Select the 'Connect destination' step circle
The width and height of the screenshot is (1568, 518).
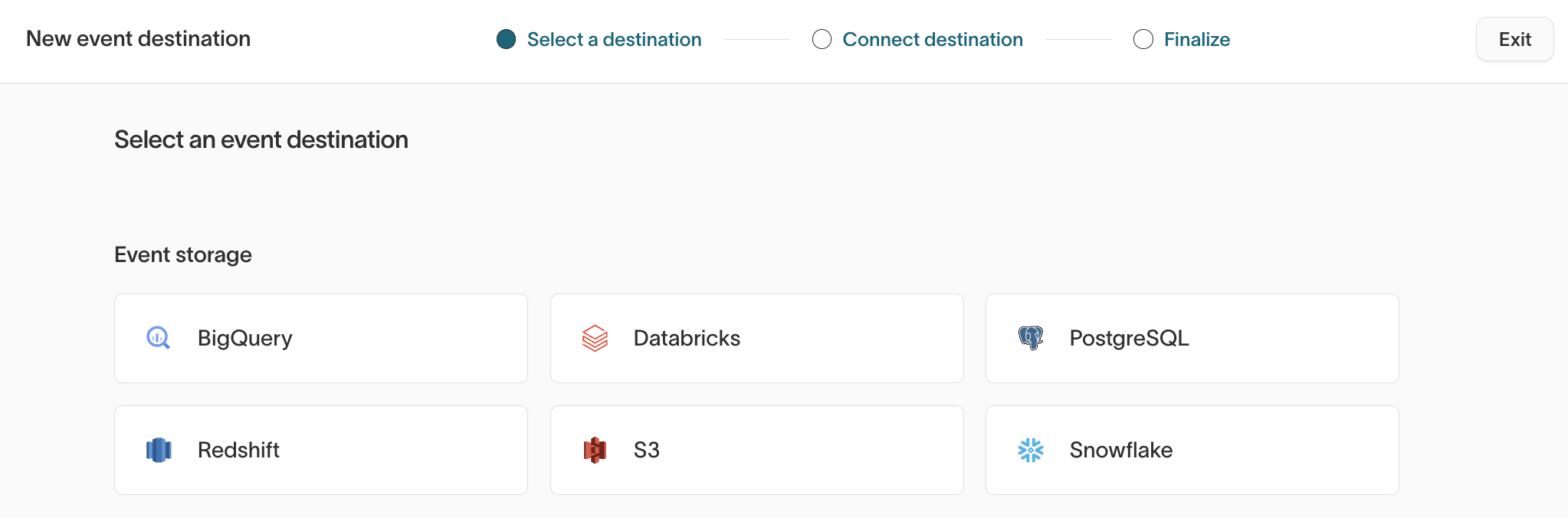[x=822, y=39]
